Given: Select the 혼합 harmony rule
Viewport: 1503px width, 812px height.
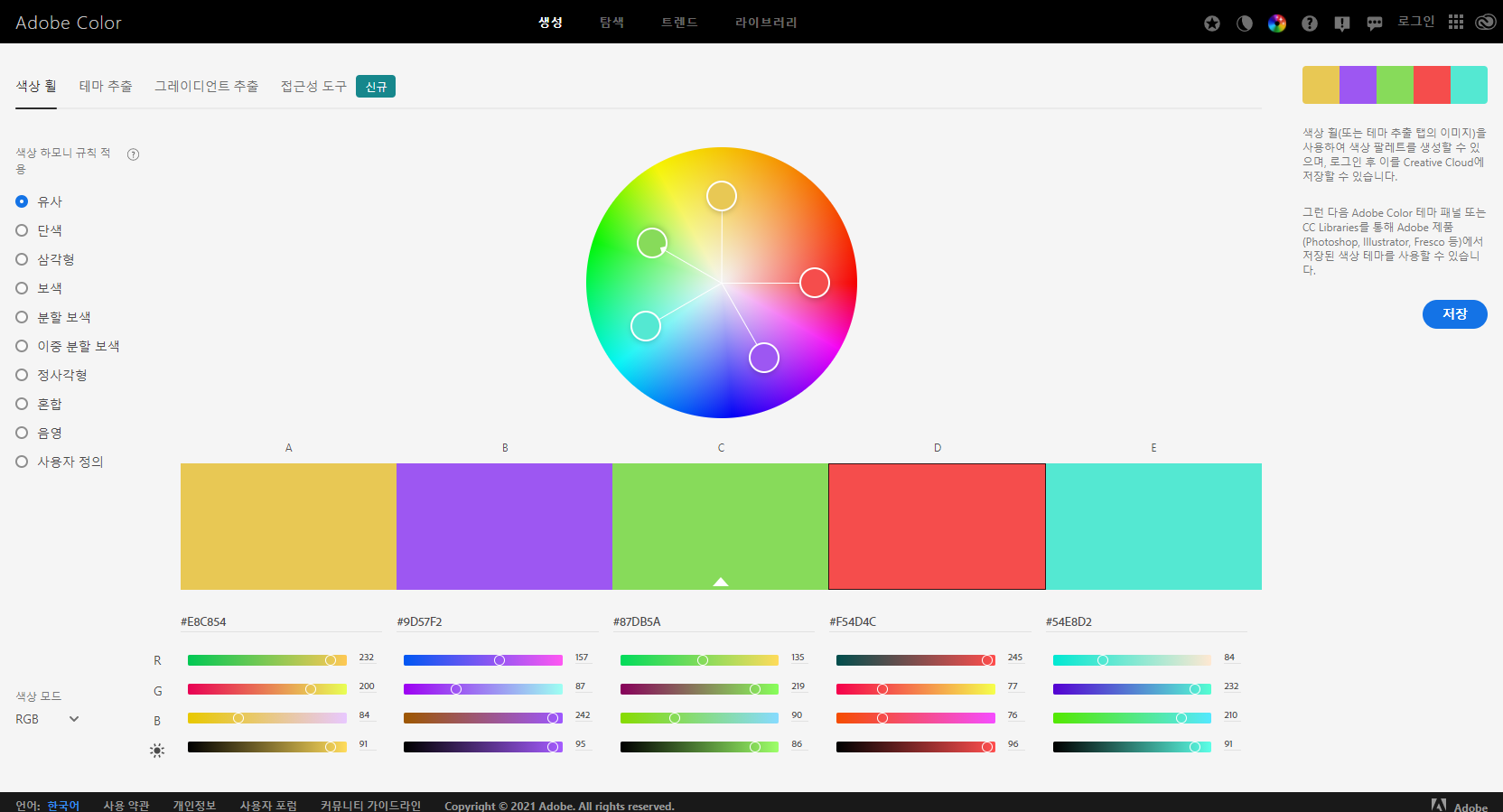Looking at the screenshot, I should [x=40, y=404].
